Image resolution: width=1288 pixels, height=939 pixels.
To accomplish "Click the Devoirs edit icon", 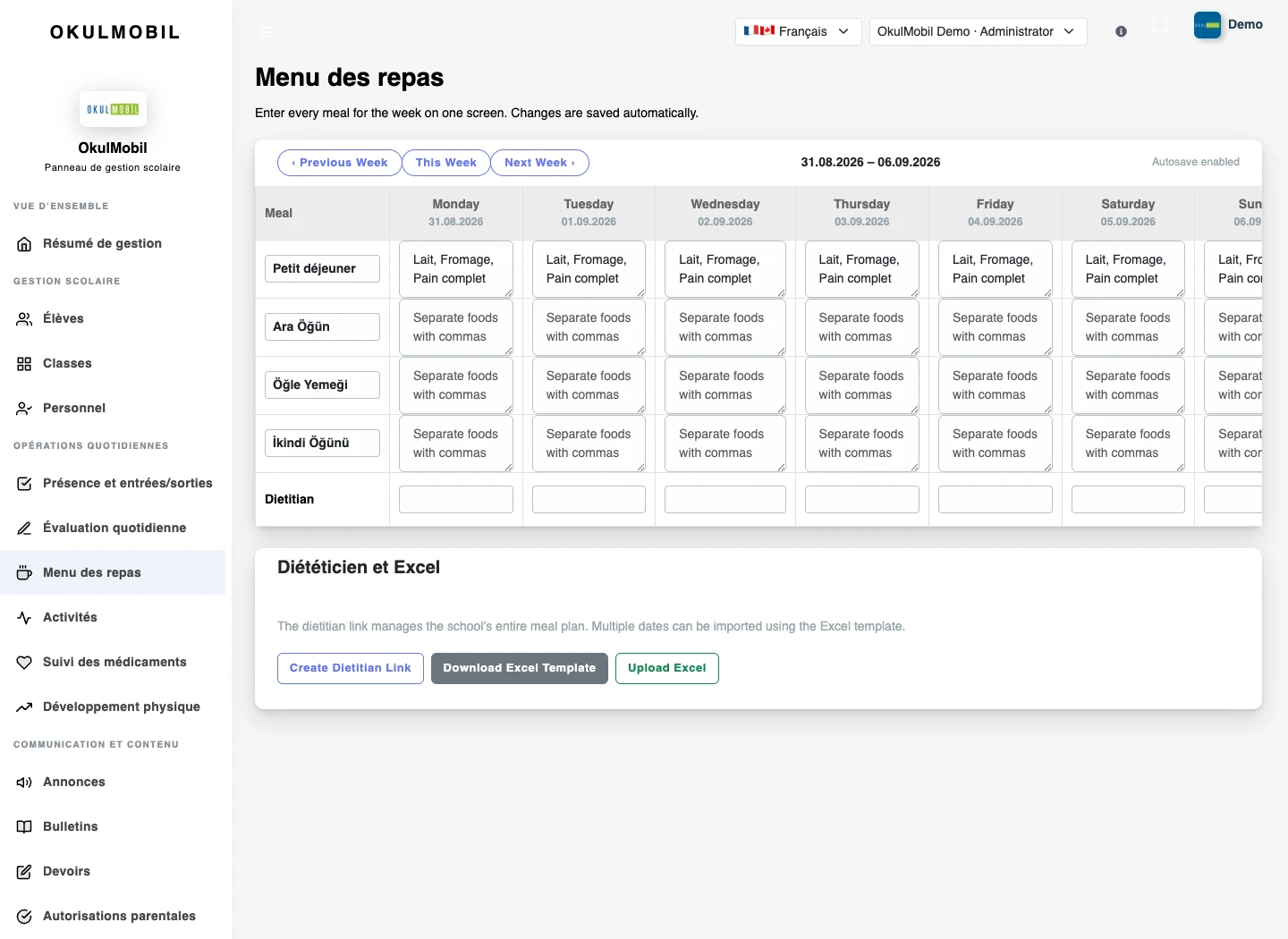I will 24,872.
